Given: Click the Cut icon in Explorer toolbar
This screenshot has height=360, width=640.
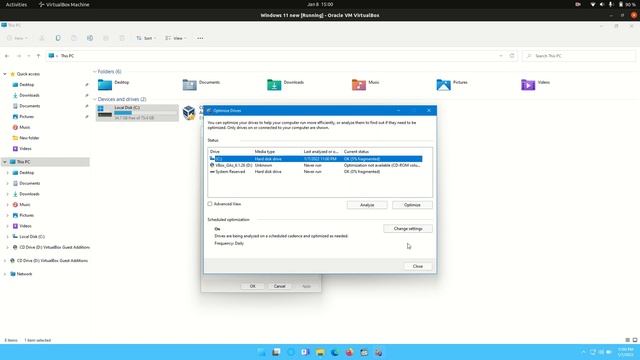Looking at the screenshot, I should pos(42,38).
